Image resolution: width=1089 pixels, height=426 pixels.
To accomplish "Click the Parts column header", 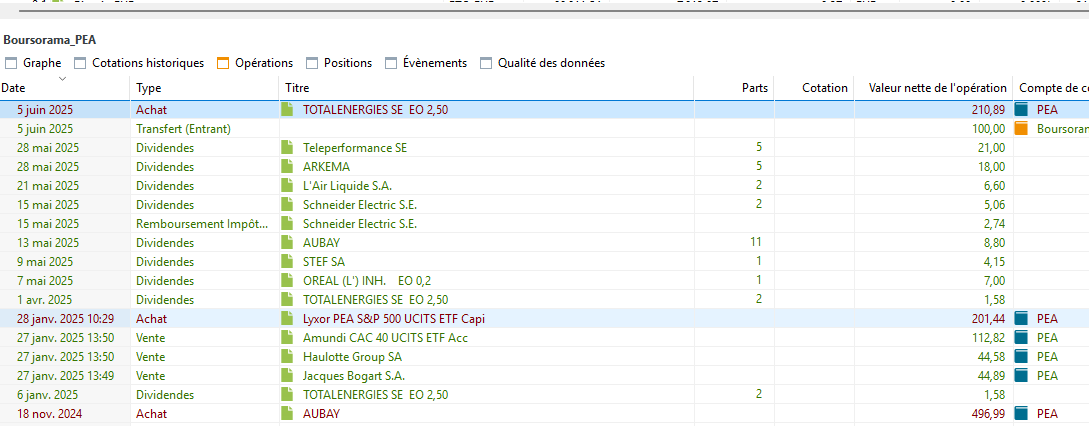I will [x=734, y=88].
